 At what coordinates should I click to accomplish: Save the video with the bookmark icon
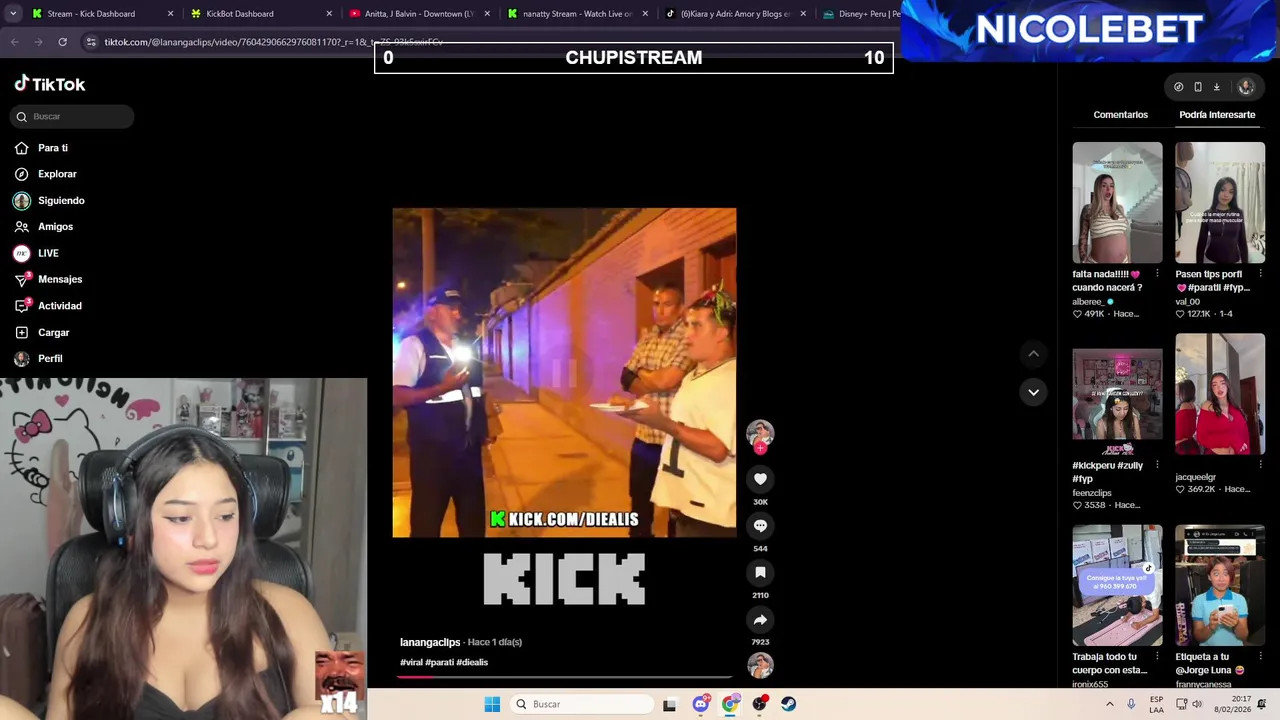[760, 572]
